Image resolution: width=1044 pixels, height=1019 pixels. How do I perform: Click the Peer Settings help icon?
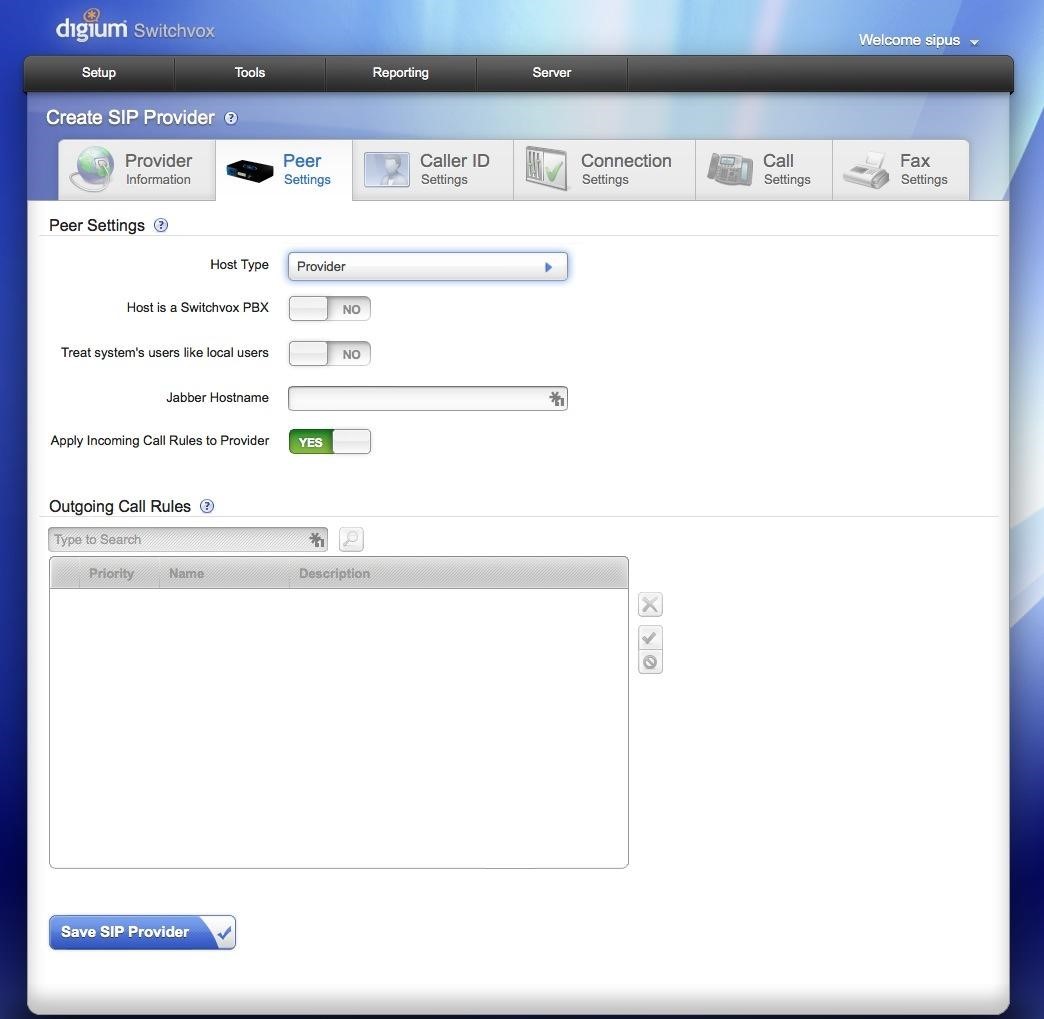point(160,225)
